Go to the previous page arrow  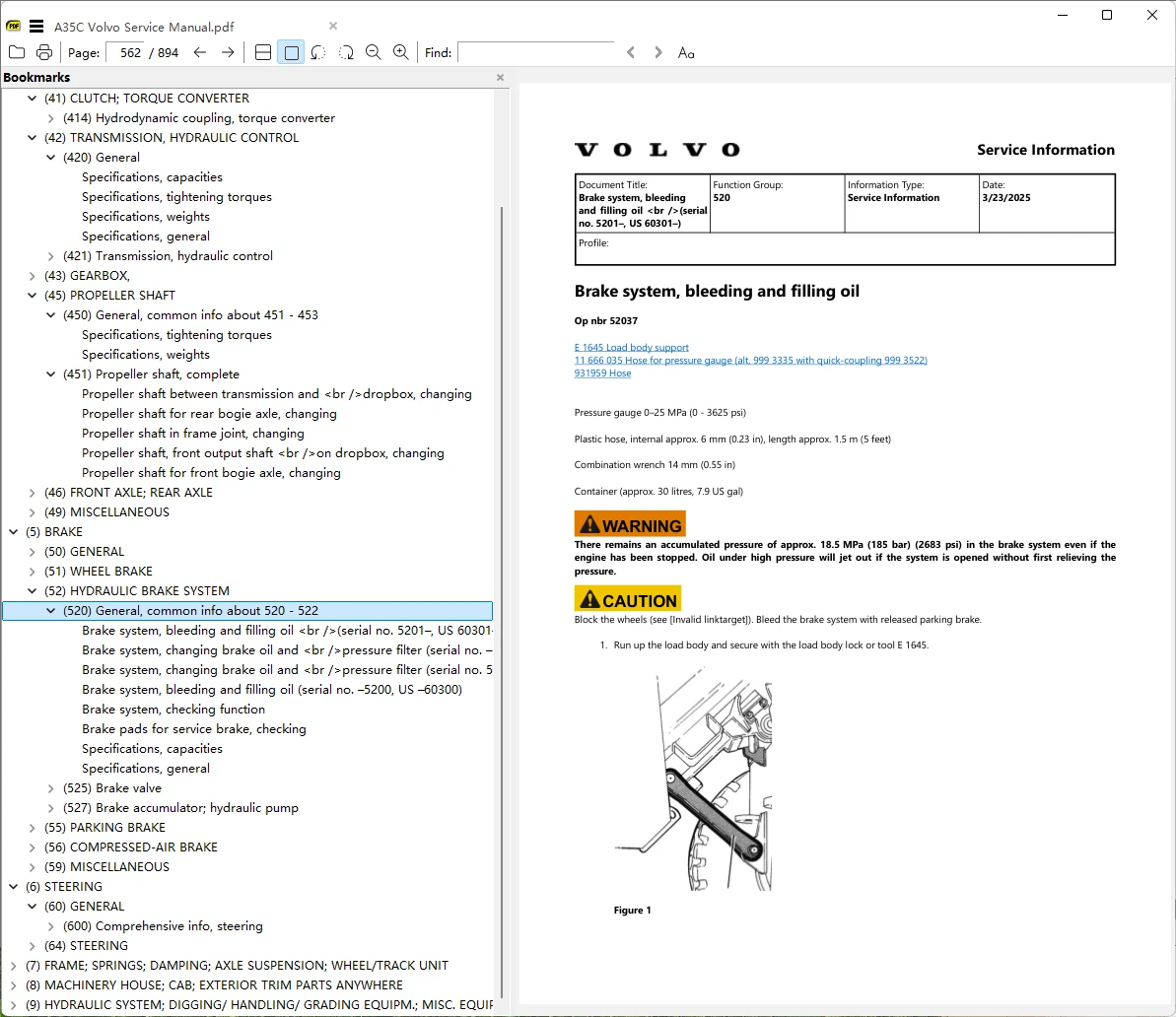pos(199,52)
